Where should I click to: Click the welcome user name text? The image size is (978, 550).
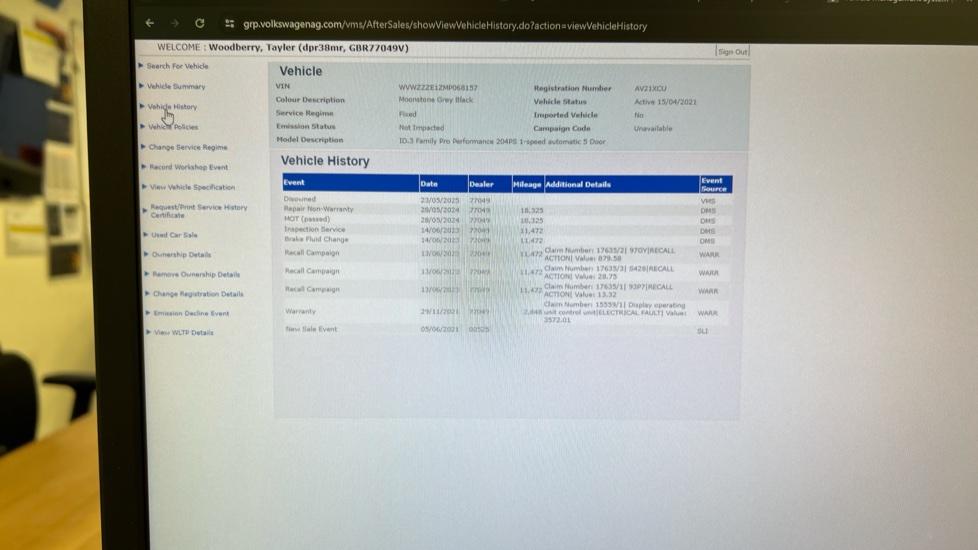[308, 48]
